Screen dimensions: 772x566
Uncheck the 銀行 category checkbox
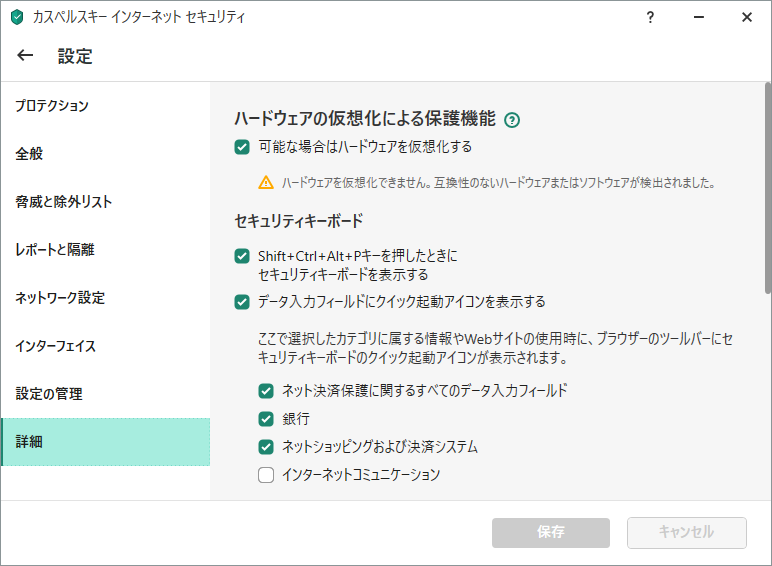[266, 419]
